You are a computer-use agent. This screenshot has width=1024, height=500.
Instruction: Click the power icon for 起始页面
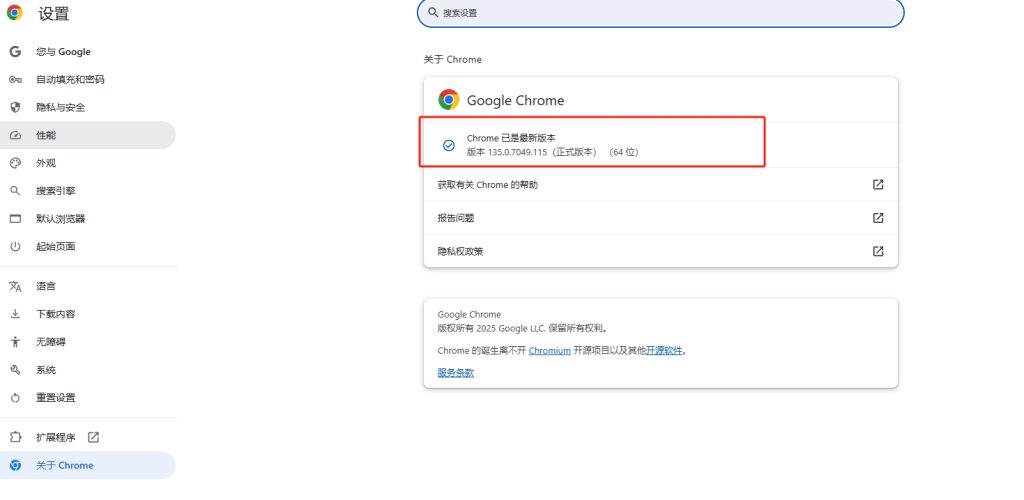[x=15, y=246]
